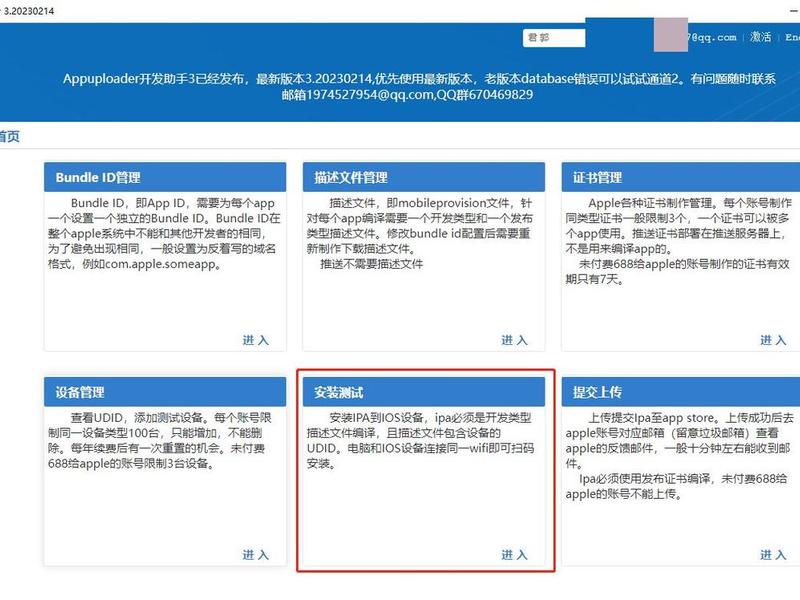The image size is (800, 600).
Task: Click the version 3.20230214 window title
Action: pyautogui.click(x=29, y=11)
